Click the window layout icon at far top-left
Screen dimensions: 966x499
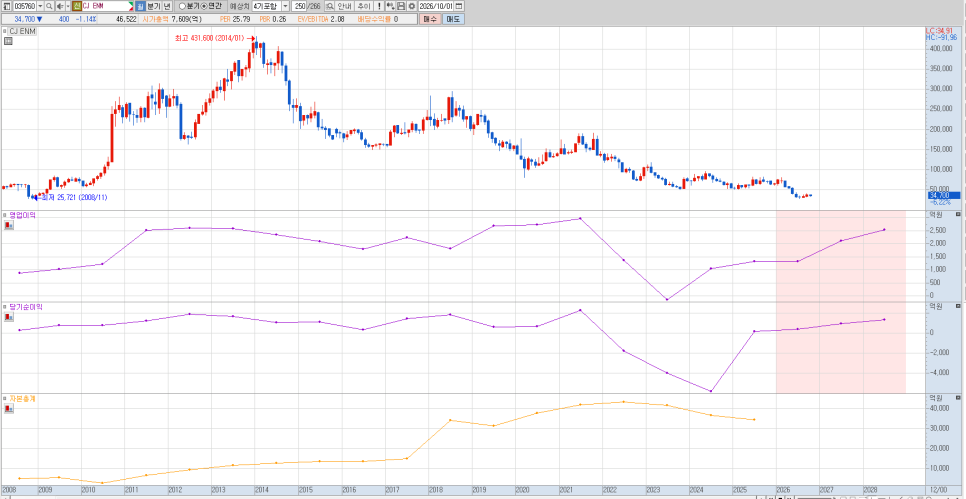7,6
